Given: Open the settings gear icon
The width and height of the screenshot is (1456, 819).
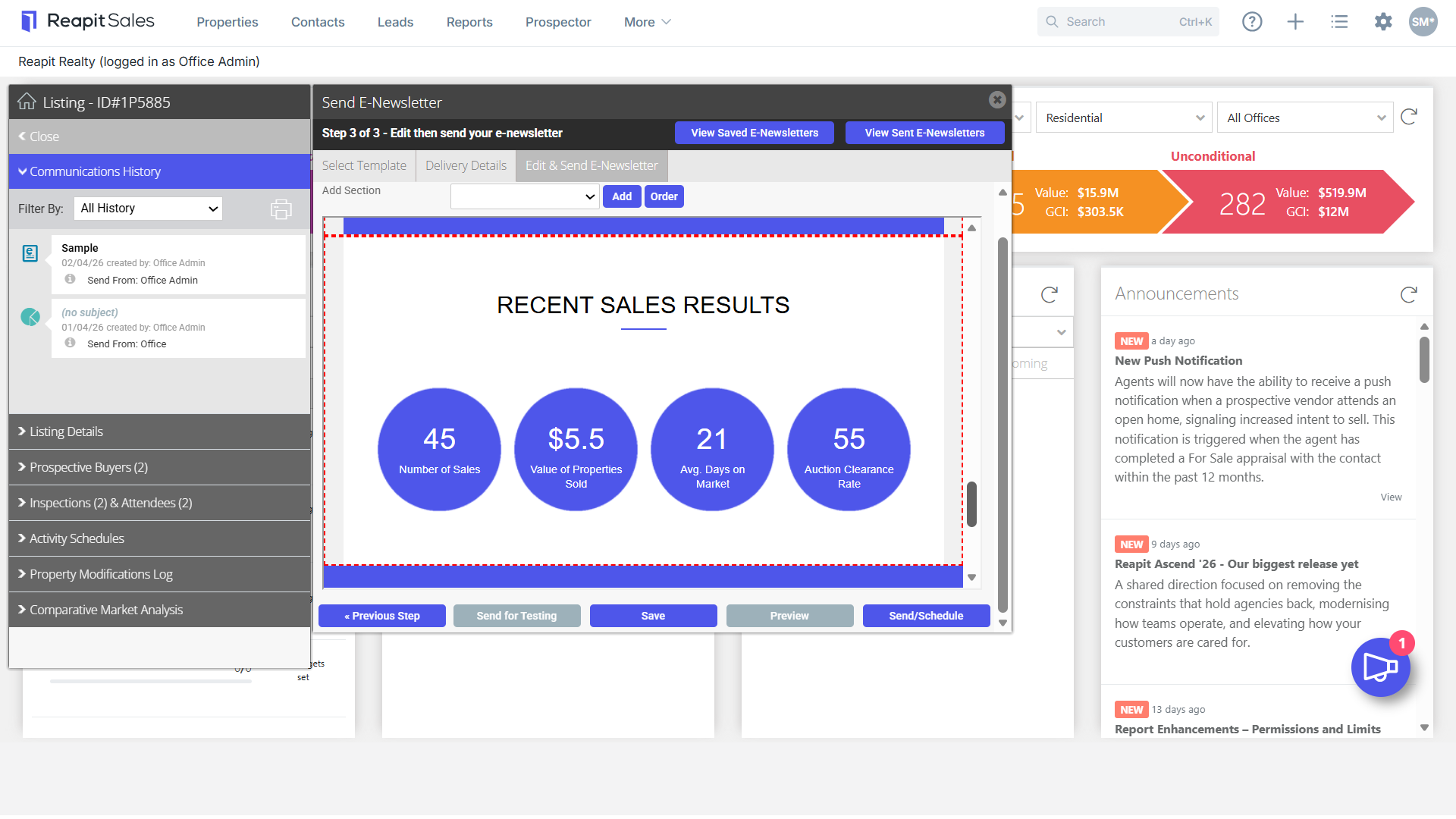Looking at the screenshot, I should click(1383, 22).
